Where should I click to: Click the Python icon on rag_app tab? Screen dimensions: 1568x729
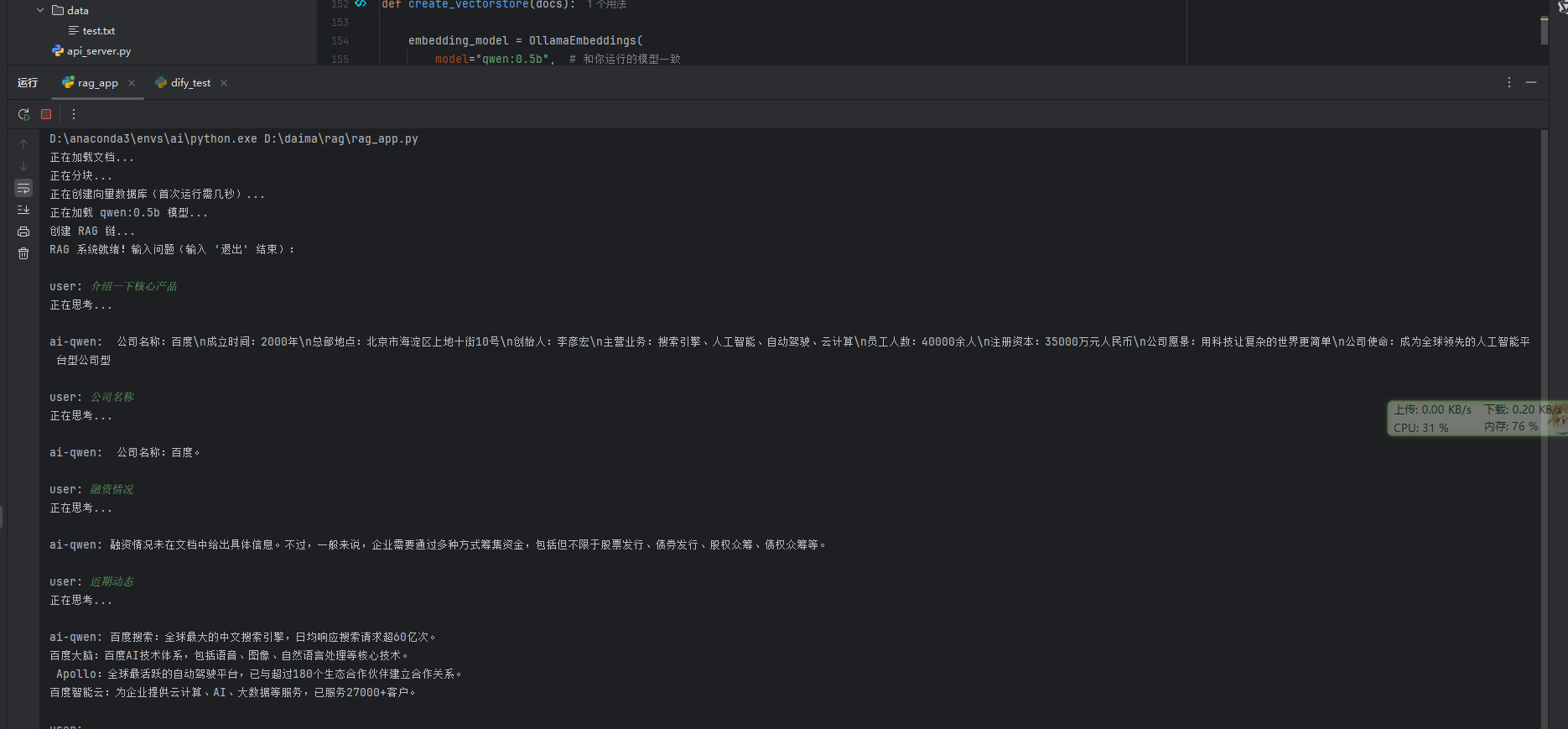(68, 83)
